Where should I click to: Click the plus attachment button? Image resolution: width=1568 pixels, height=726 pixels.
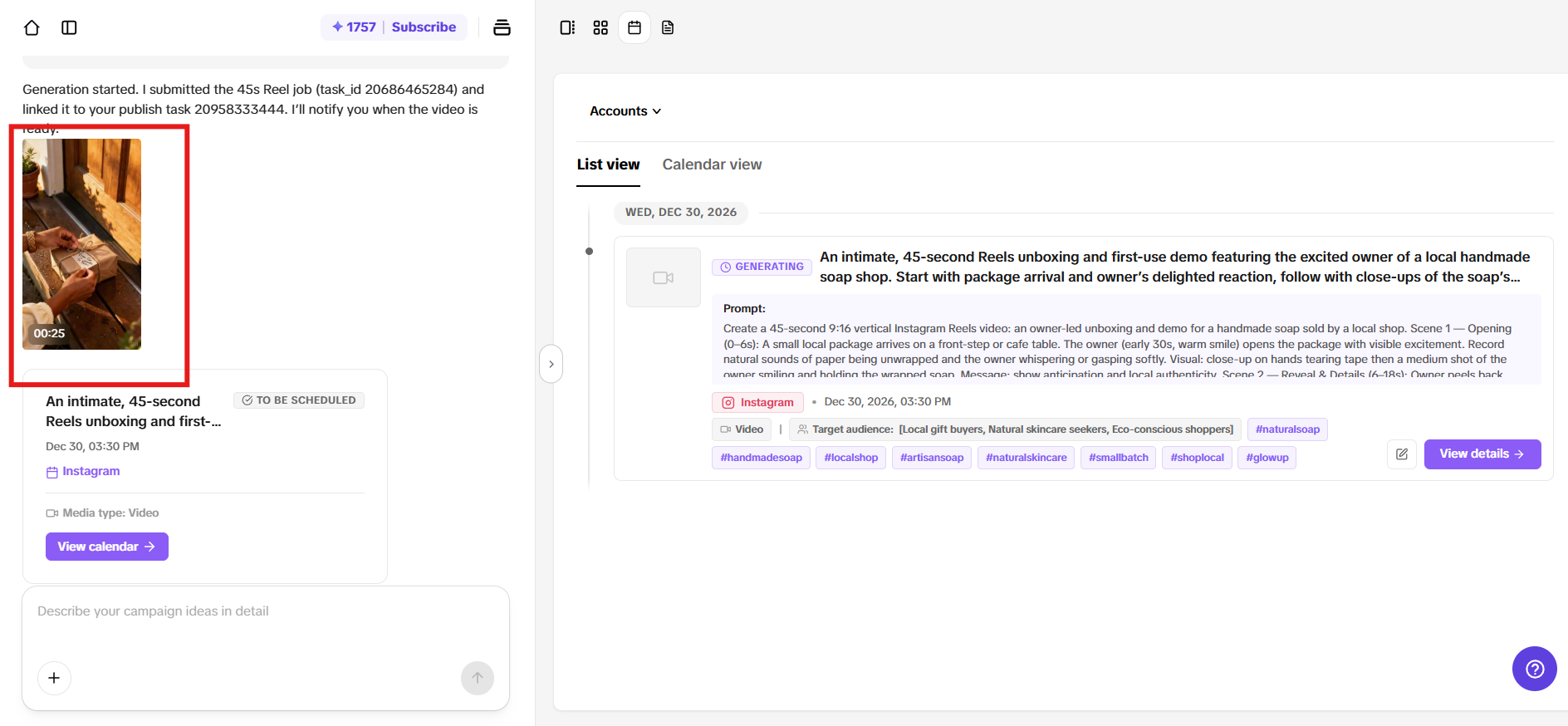(x=54, y=678)
